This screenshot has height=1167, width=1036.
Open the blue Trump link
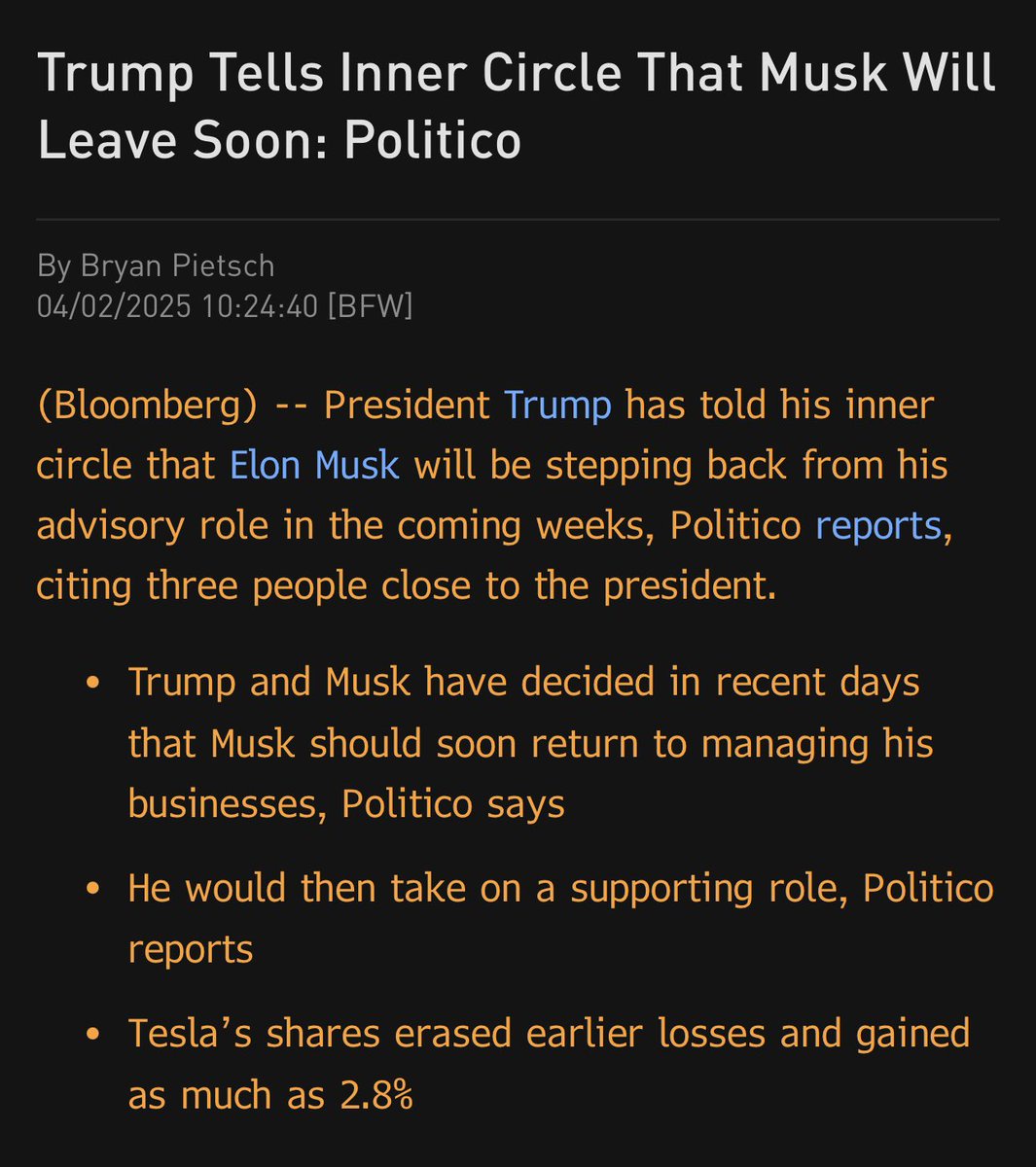point(556,405)
